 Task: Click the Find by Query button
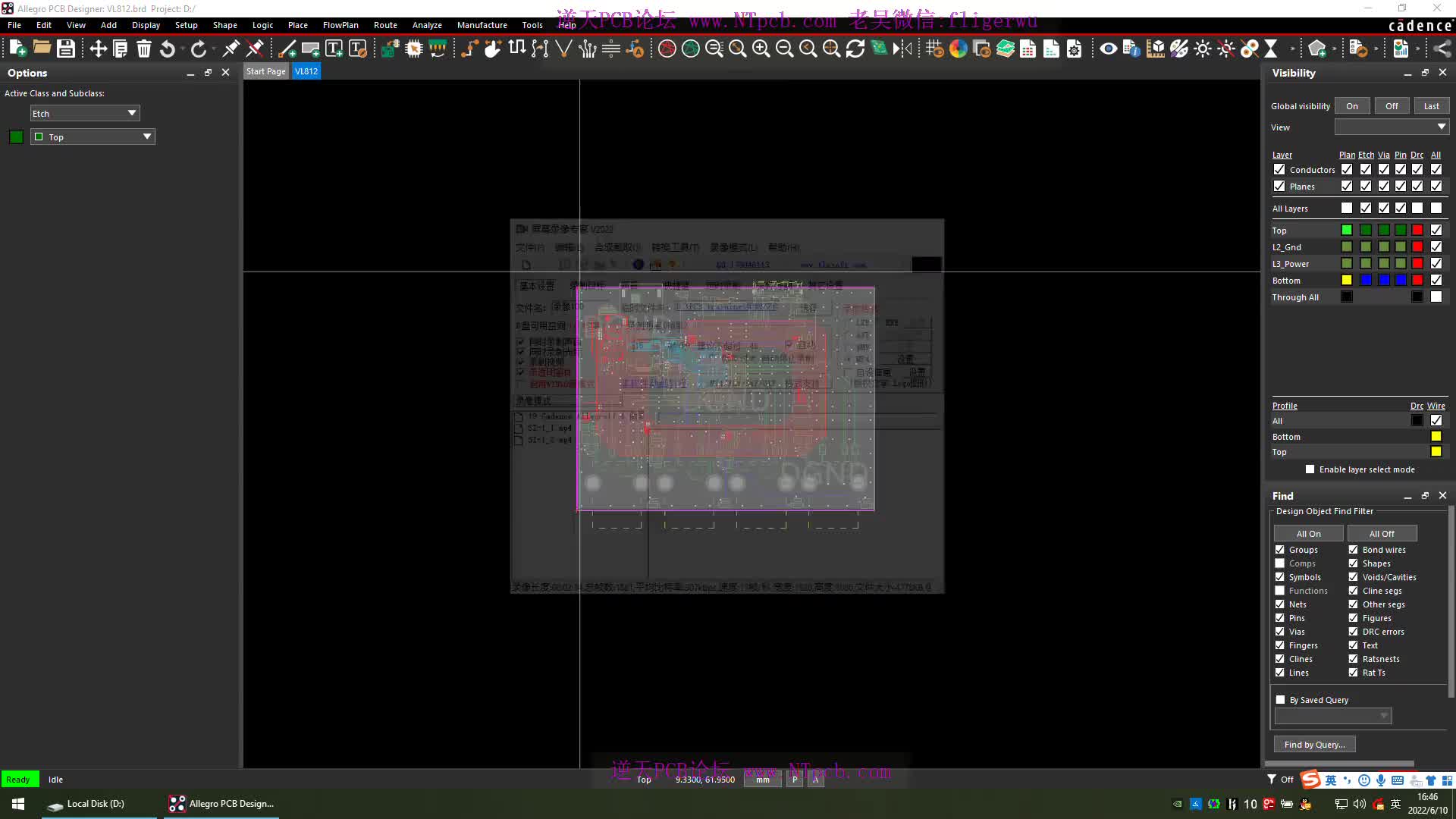(1315, 745)
